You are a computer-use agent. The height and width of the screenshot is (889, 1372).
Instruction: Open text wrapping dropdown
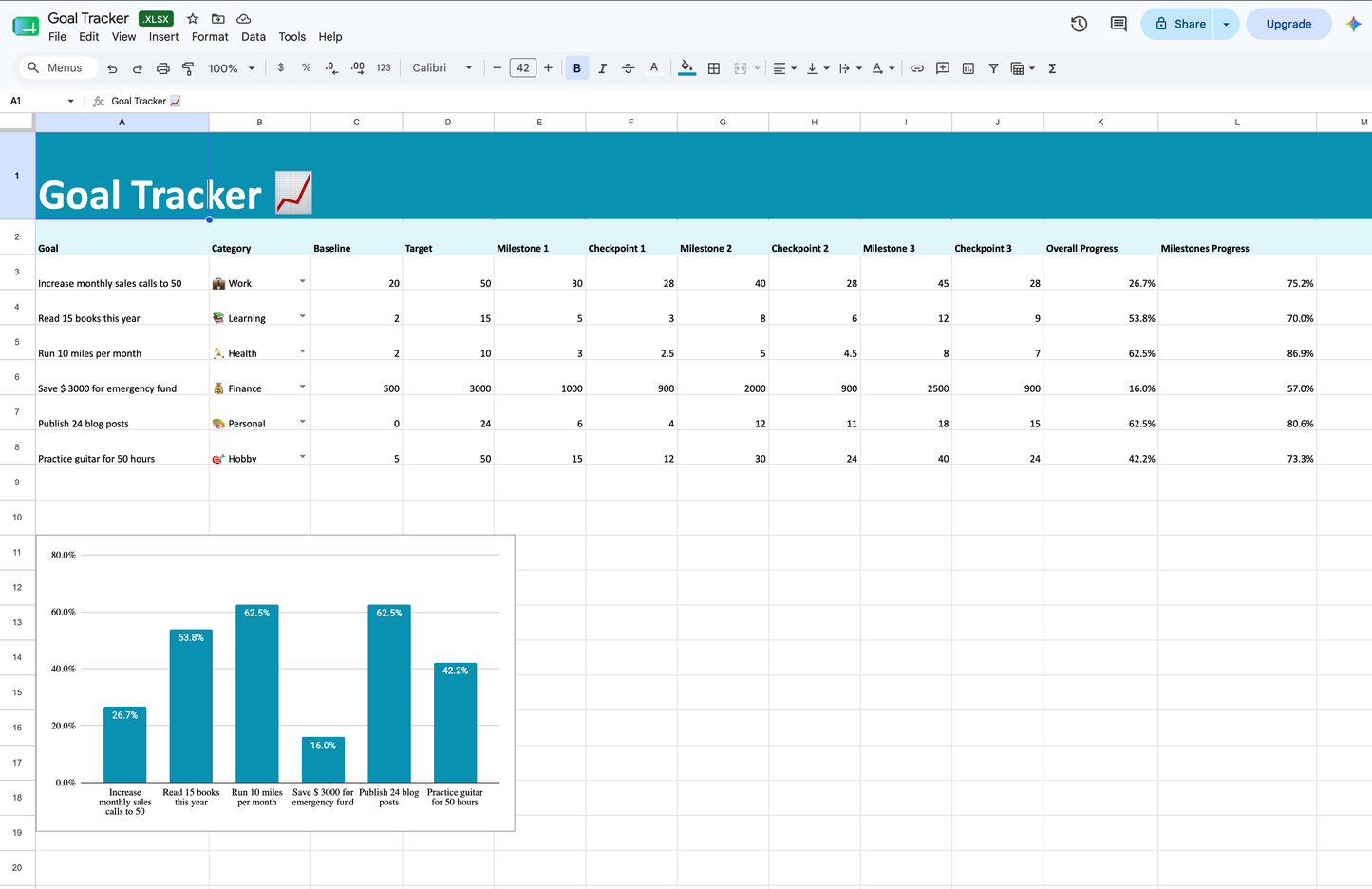click(x=851, y=68)
